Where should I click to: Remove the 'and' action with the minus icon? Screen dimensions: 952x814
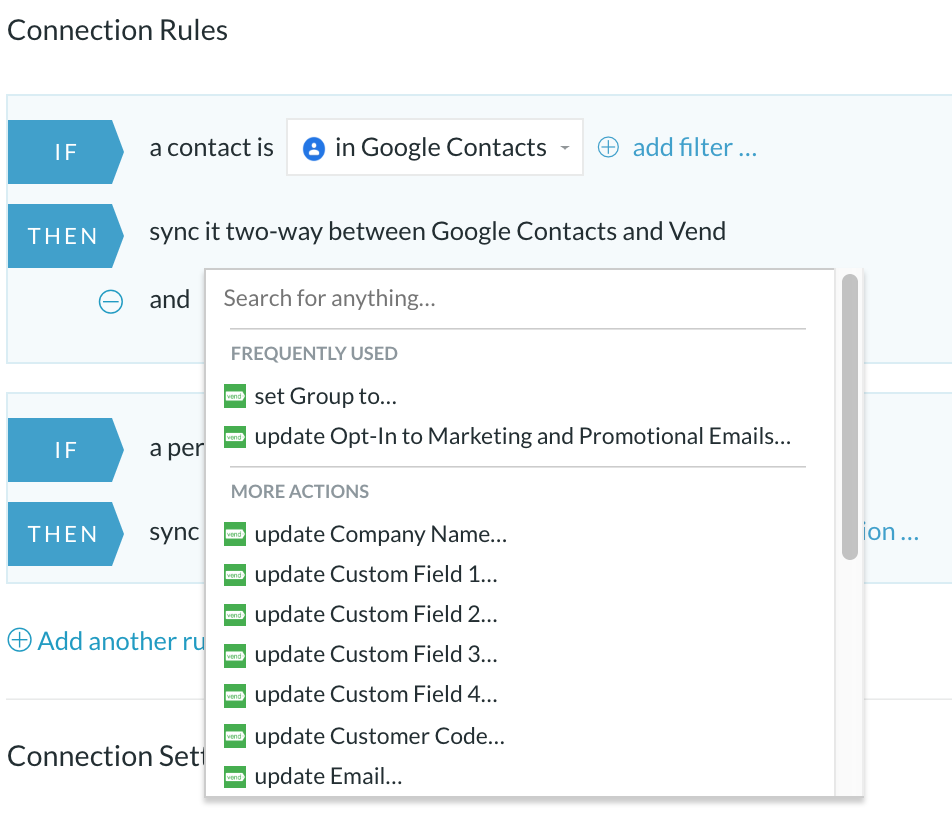[x=110, y=302]
